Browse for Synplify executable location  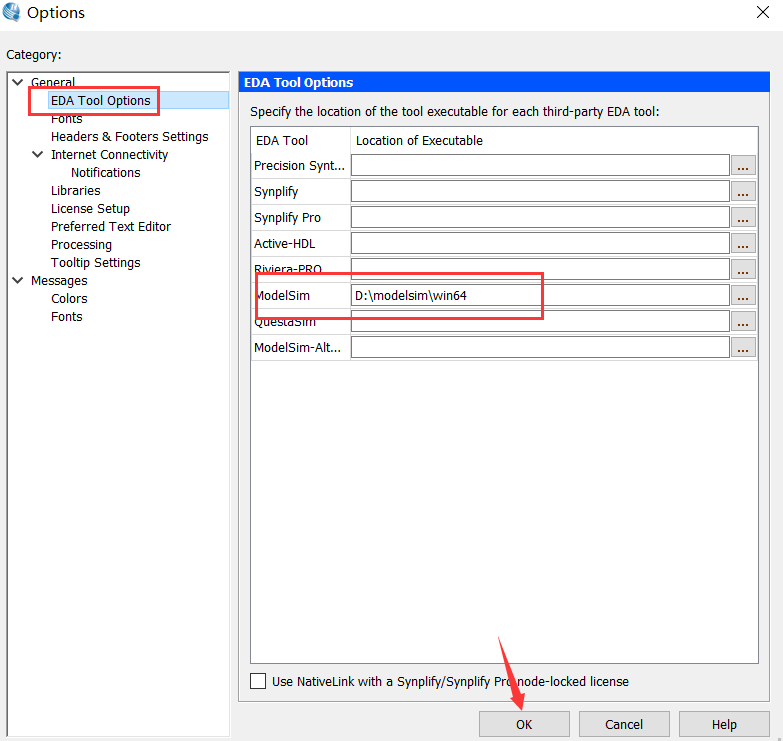(743, 191)
